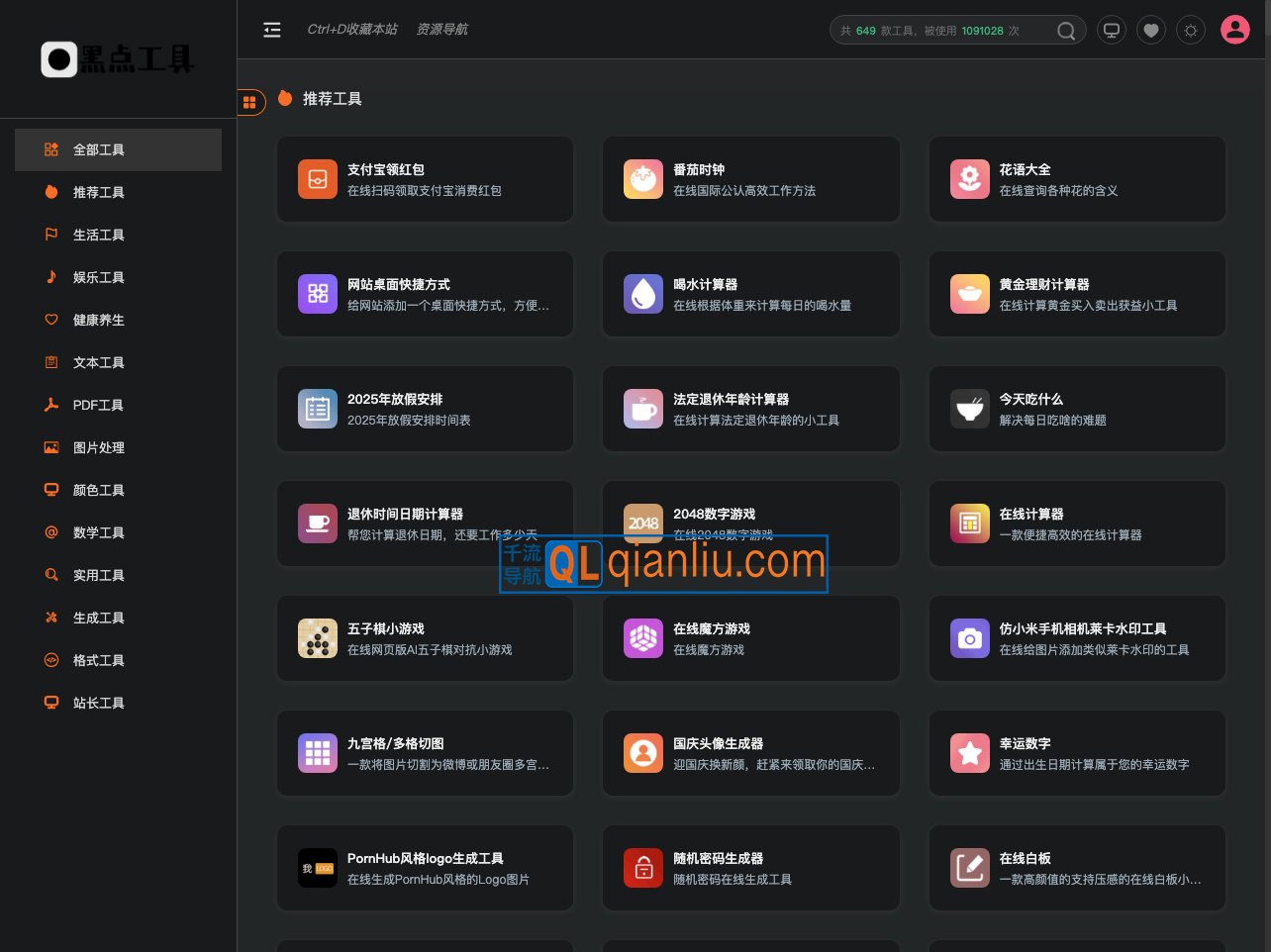Screen dimensions: 1271x952
Task: Click the tool search input field
Action: tap(940, 31)
